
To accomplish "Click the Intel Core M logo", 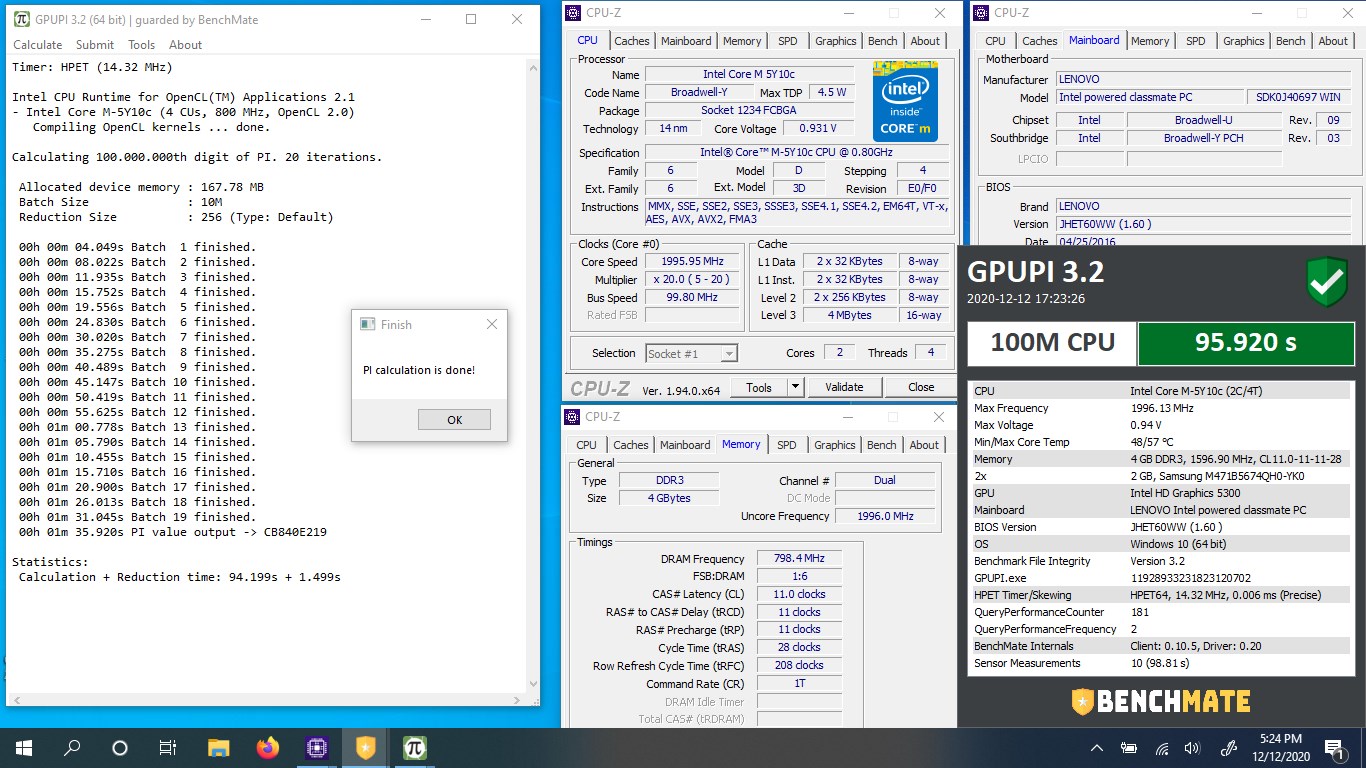I will click(x=905, y=101).
